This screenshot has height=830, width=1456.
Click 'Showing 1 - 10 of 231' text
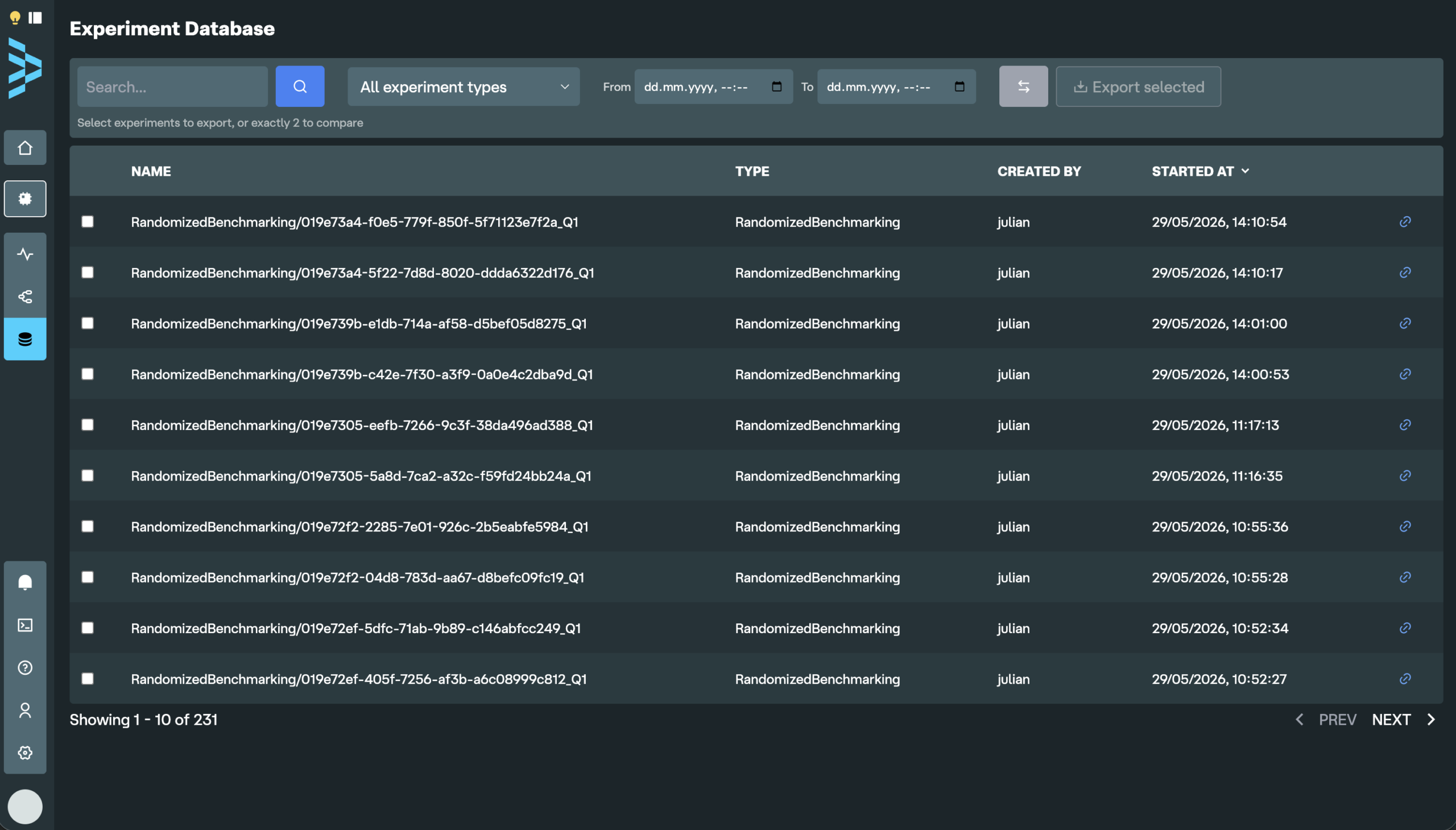[x=143, y=720]
